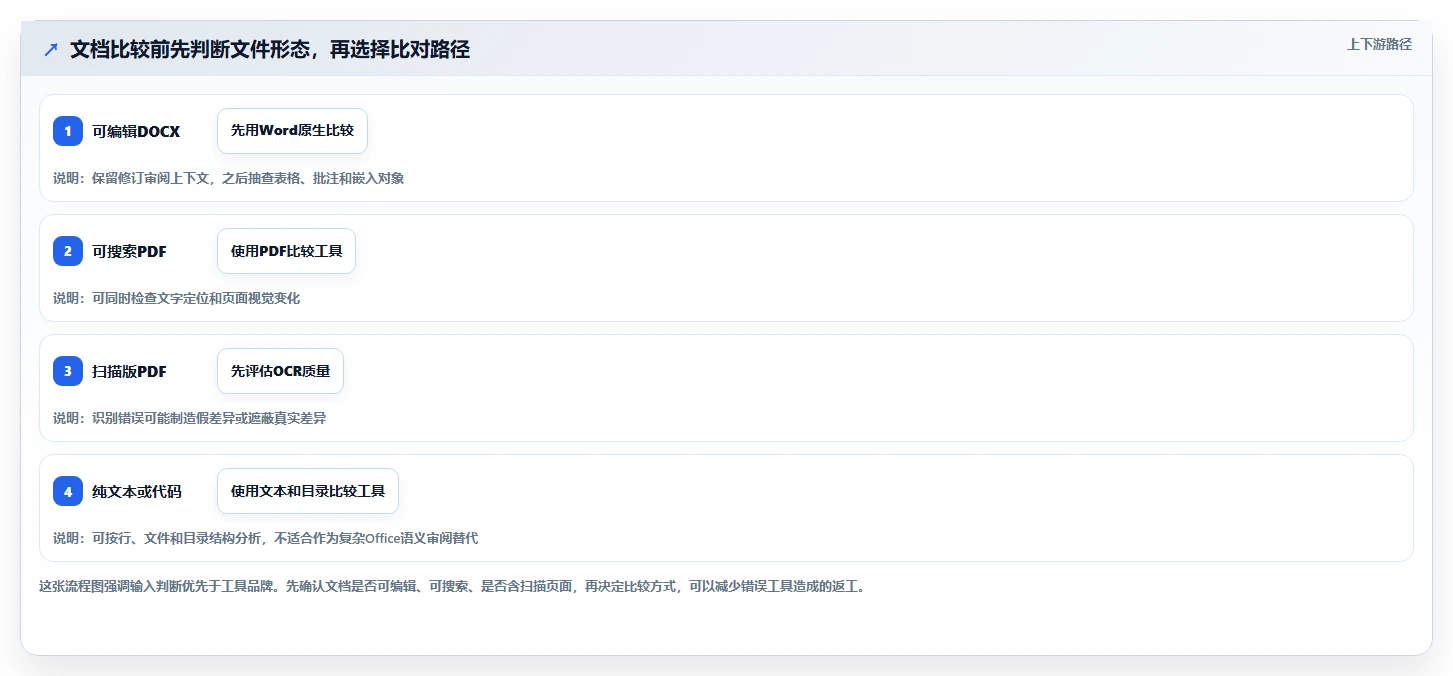Viewport: 1453px width, 676px height.
Task: Click the 上下游路径 label in the header
Action: 1379,44
